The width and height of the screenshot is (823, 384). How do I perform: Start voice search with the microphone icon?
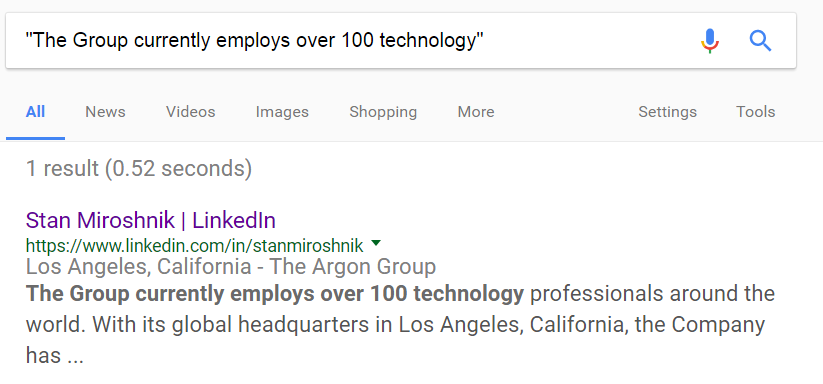pos(710,41)
